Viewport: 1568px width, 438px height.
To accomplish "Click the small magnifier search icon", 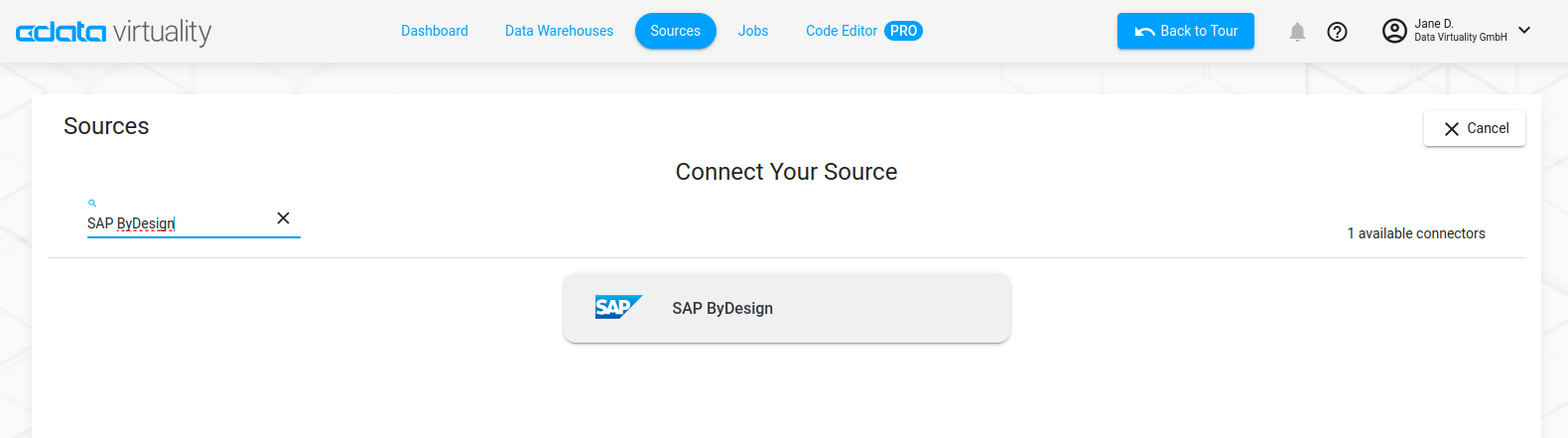I will point(92,203).
